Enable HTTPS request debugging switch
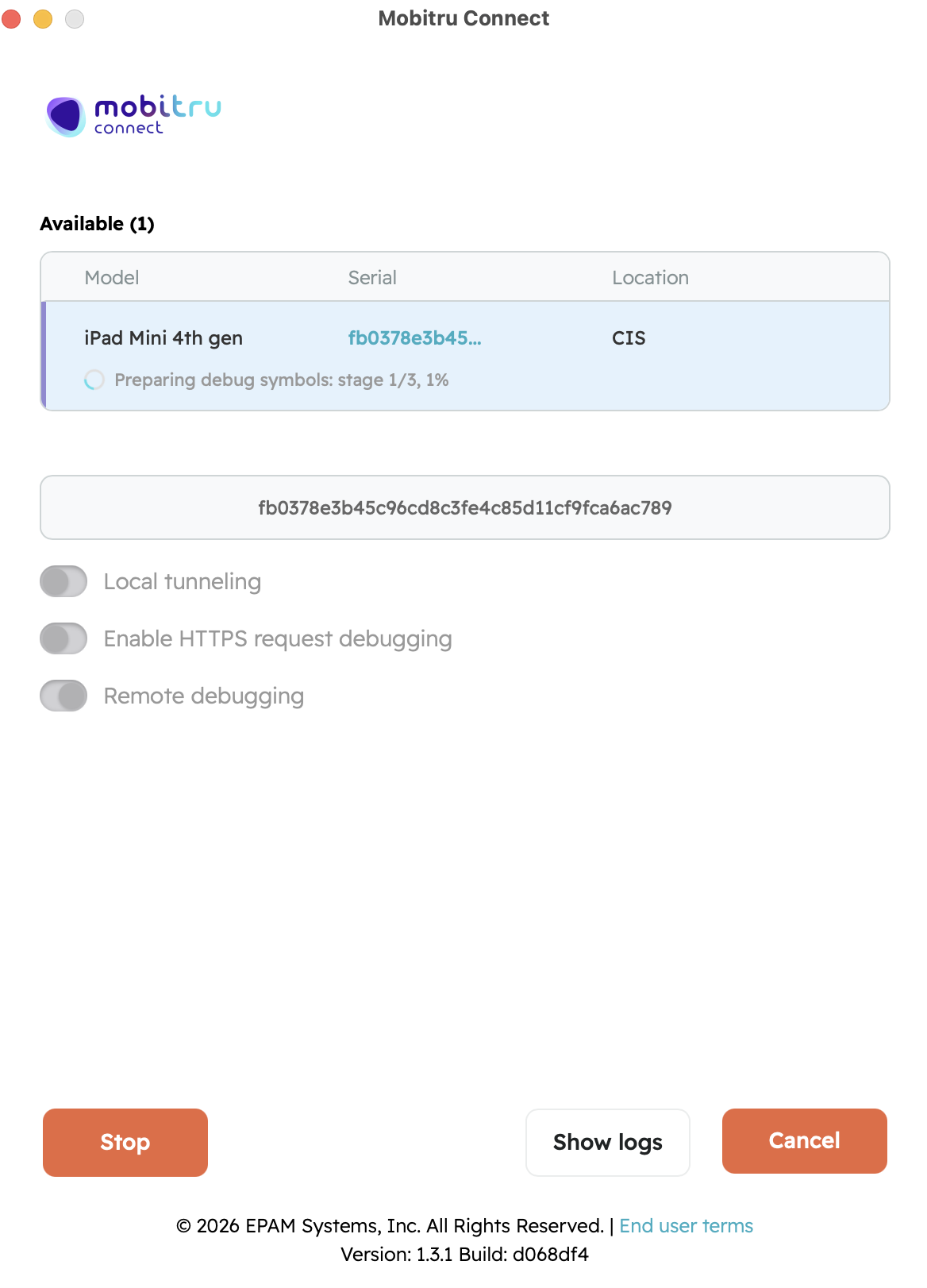 pyautogui.click(x=63, y=638)
